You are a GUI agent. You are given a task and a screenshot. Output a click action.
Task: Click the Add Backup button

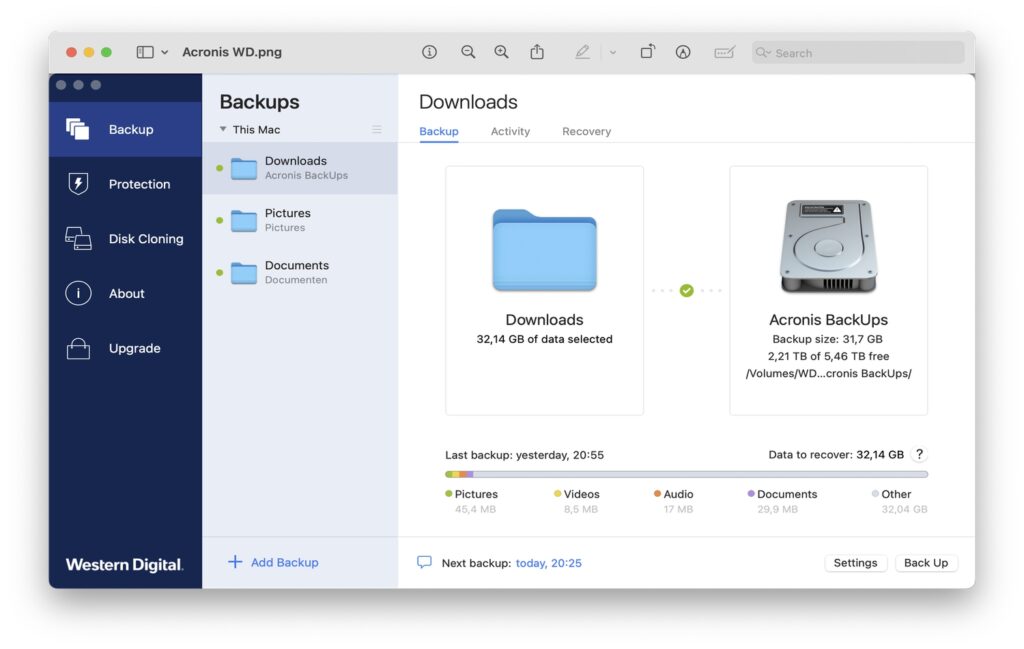[x=273, y=562]
